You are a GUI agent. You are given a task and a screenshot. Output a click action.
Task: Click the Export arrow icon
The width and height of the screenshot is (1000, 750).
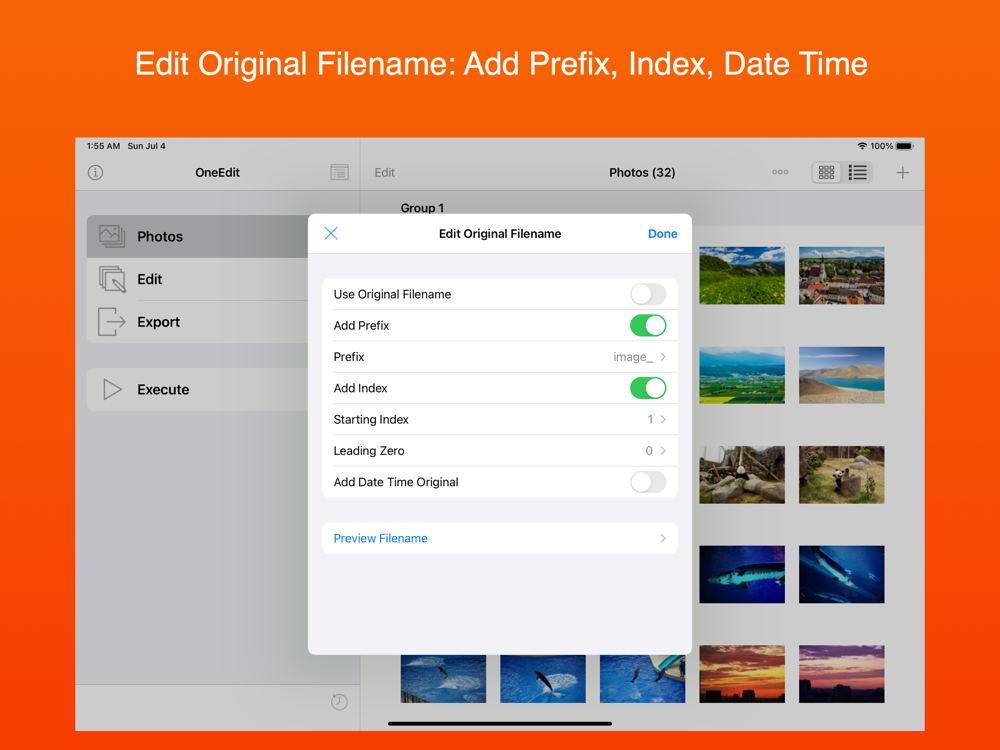(112, 322)
